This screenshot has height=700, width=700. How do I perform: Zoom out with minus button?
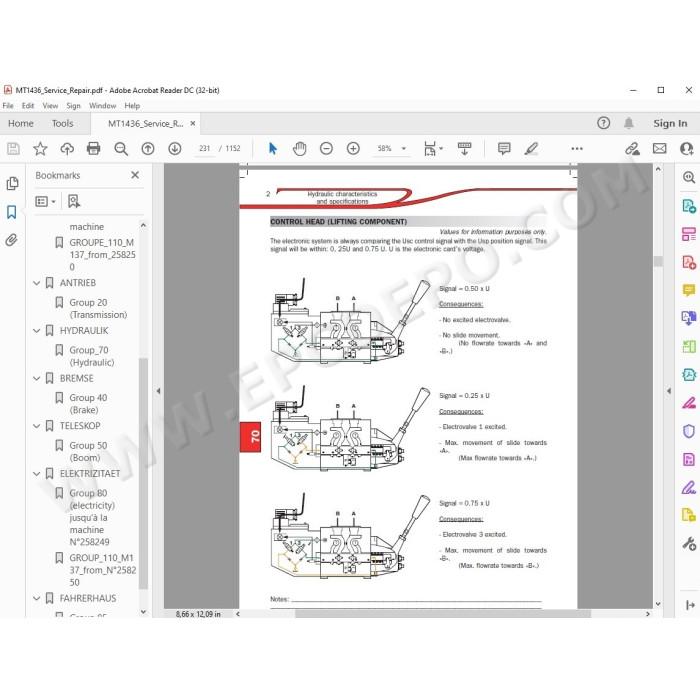326,148
